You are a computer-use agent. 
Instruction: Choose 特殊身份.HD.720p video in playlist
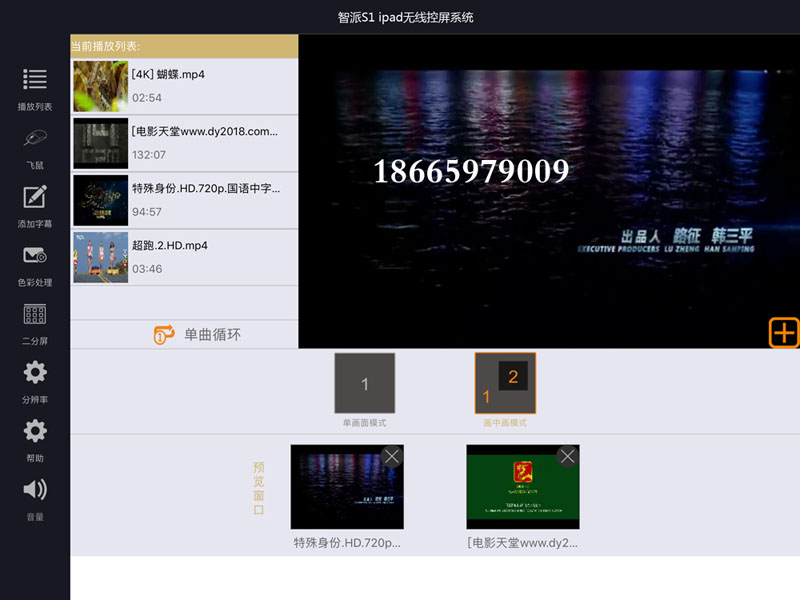click(x=185, y=200)
